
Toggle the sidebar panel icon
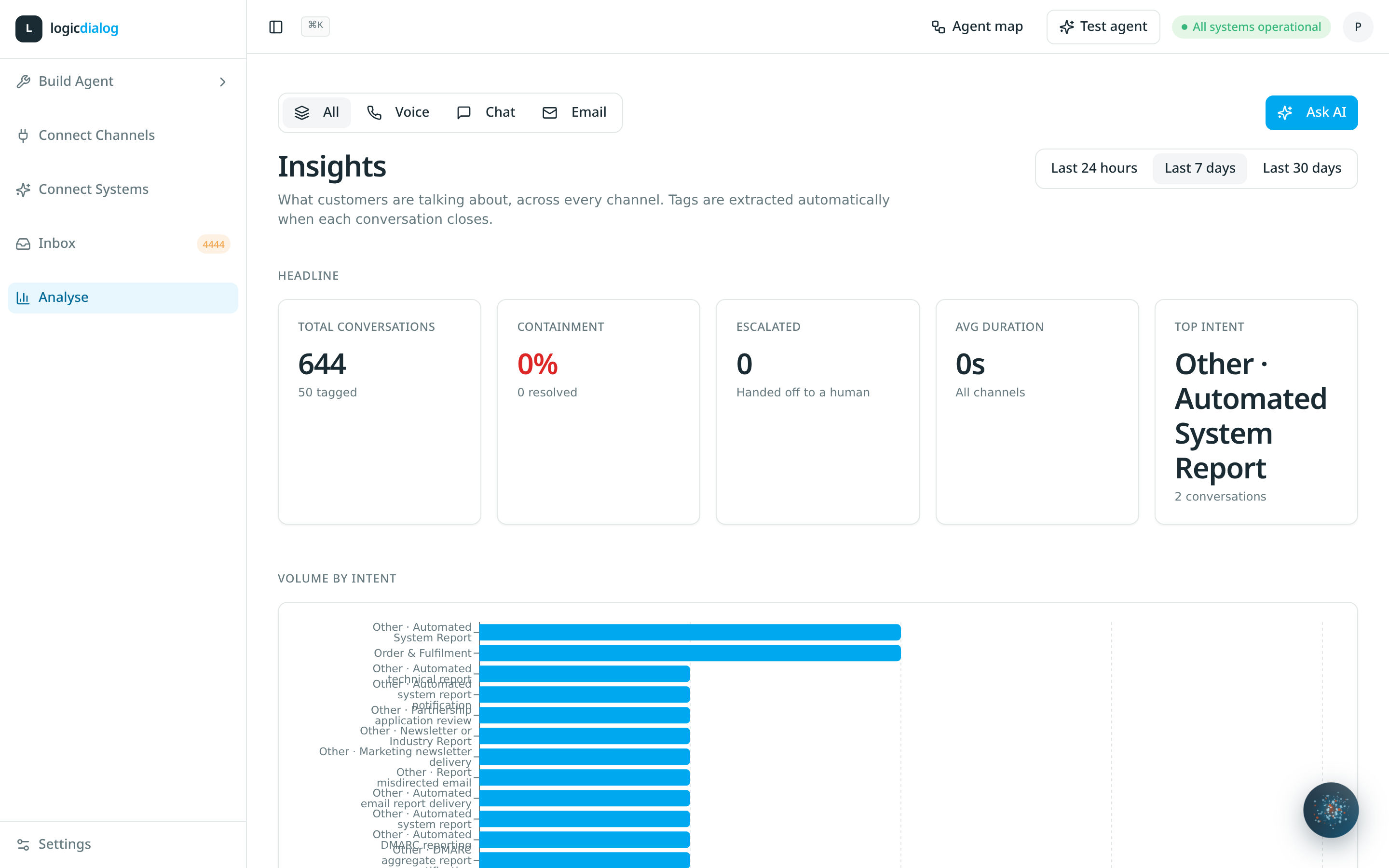pyautogui.click(x=275, y=27)
